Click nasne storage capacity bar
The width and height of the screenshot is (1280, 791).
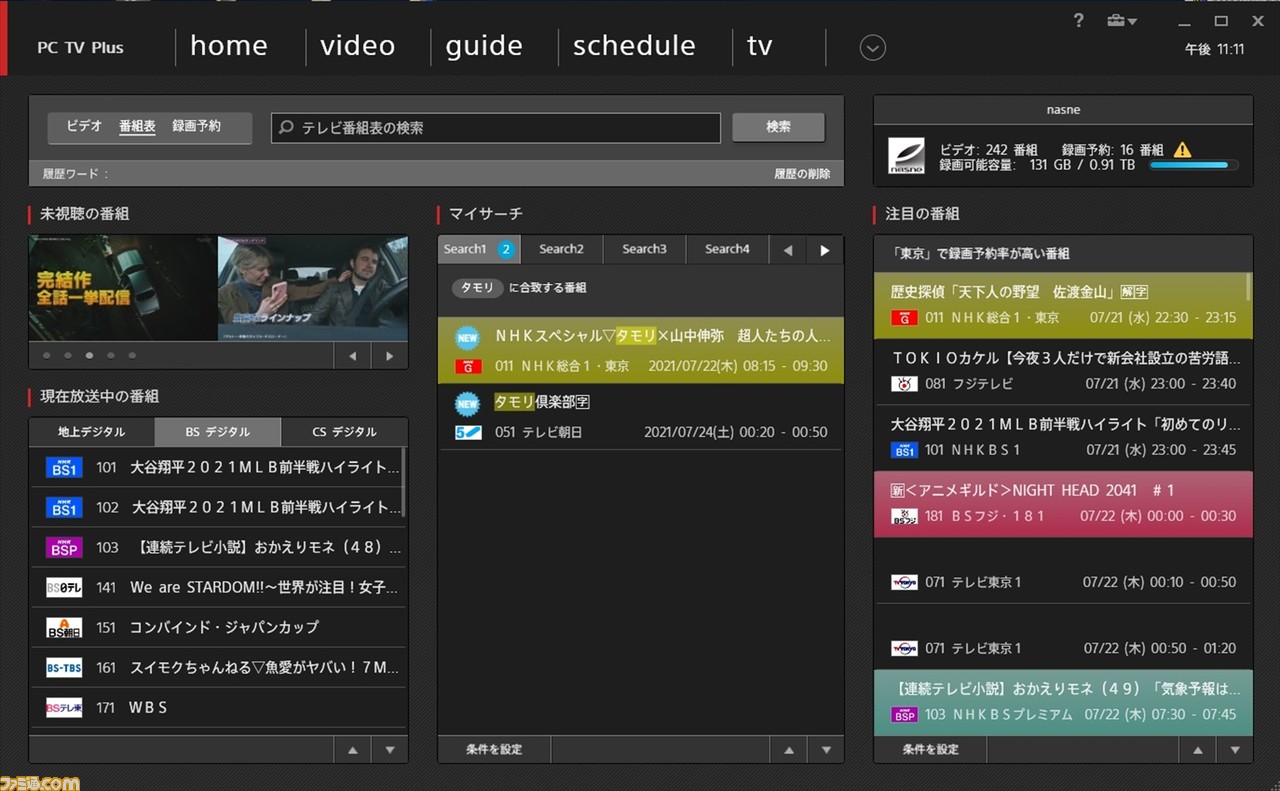(x=1195, y=165)
